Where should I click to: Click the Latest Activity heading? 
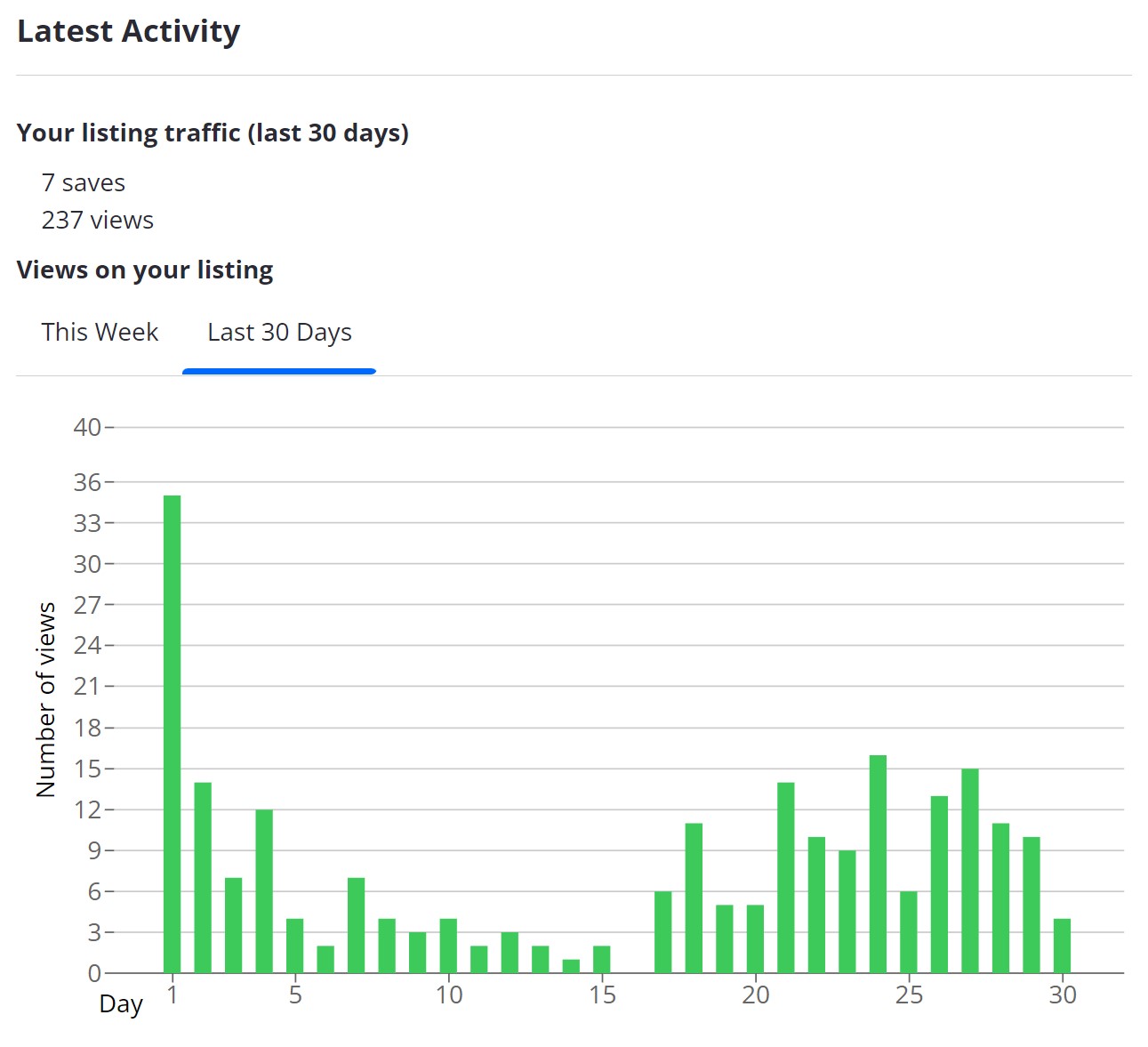pos(129,31)
